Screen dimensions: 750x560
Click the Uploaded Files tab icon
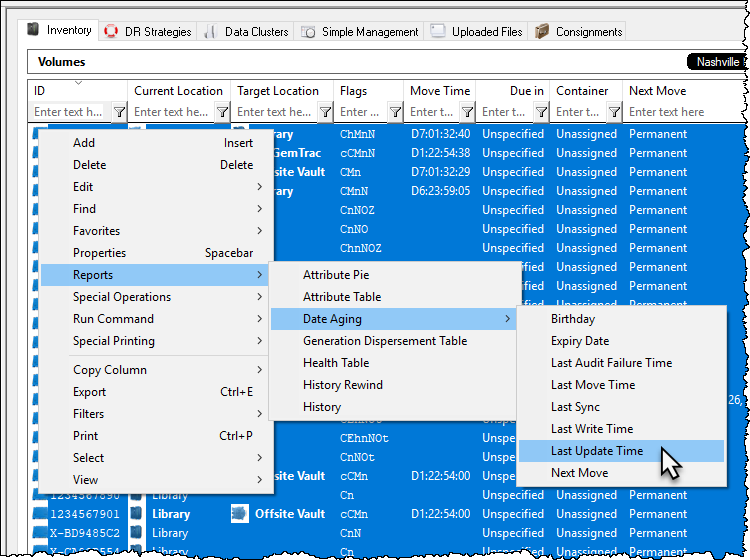(x=438, y=31)
